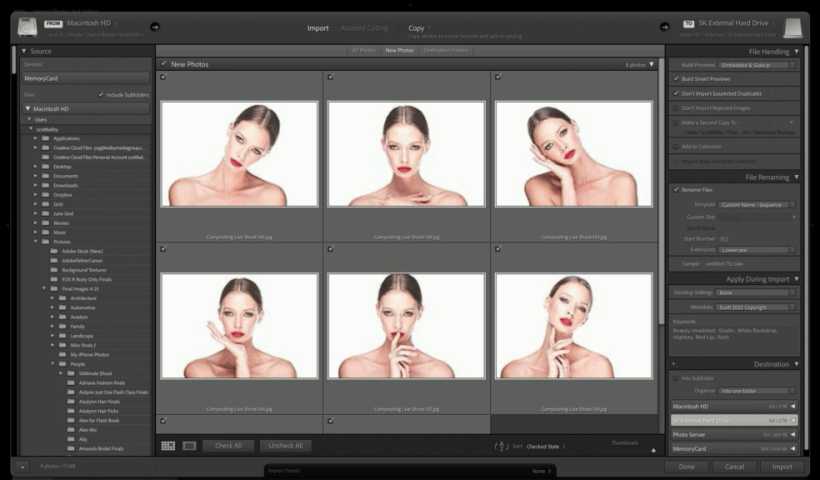Select the top-left headshot thumbnail

238,154
